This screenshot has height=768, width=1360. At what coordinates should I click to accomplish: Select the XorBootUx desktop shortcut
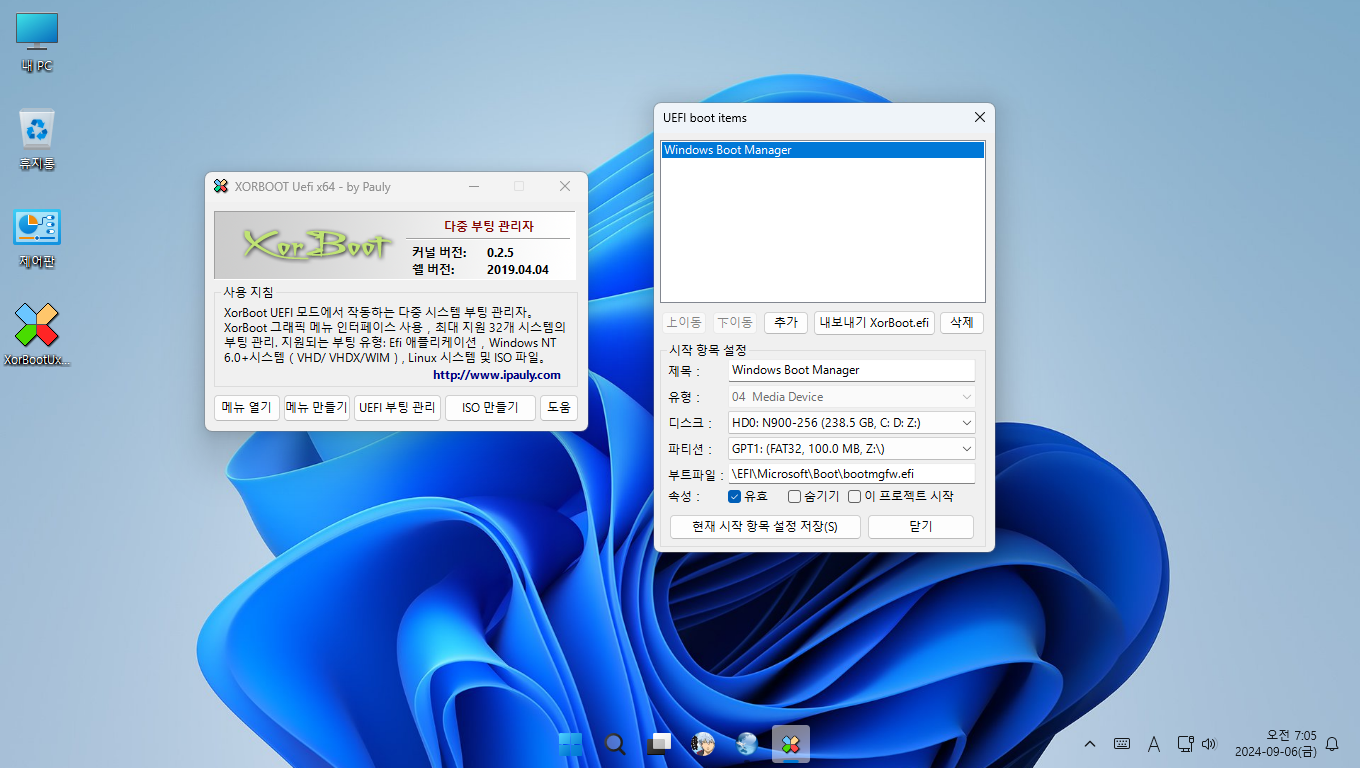tap(37, 335)
